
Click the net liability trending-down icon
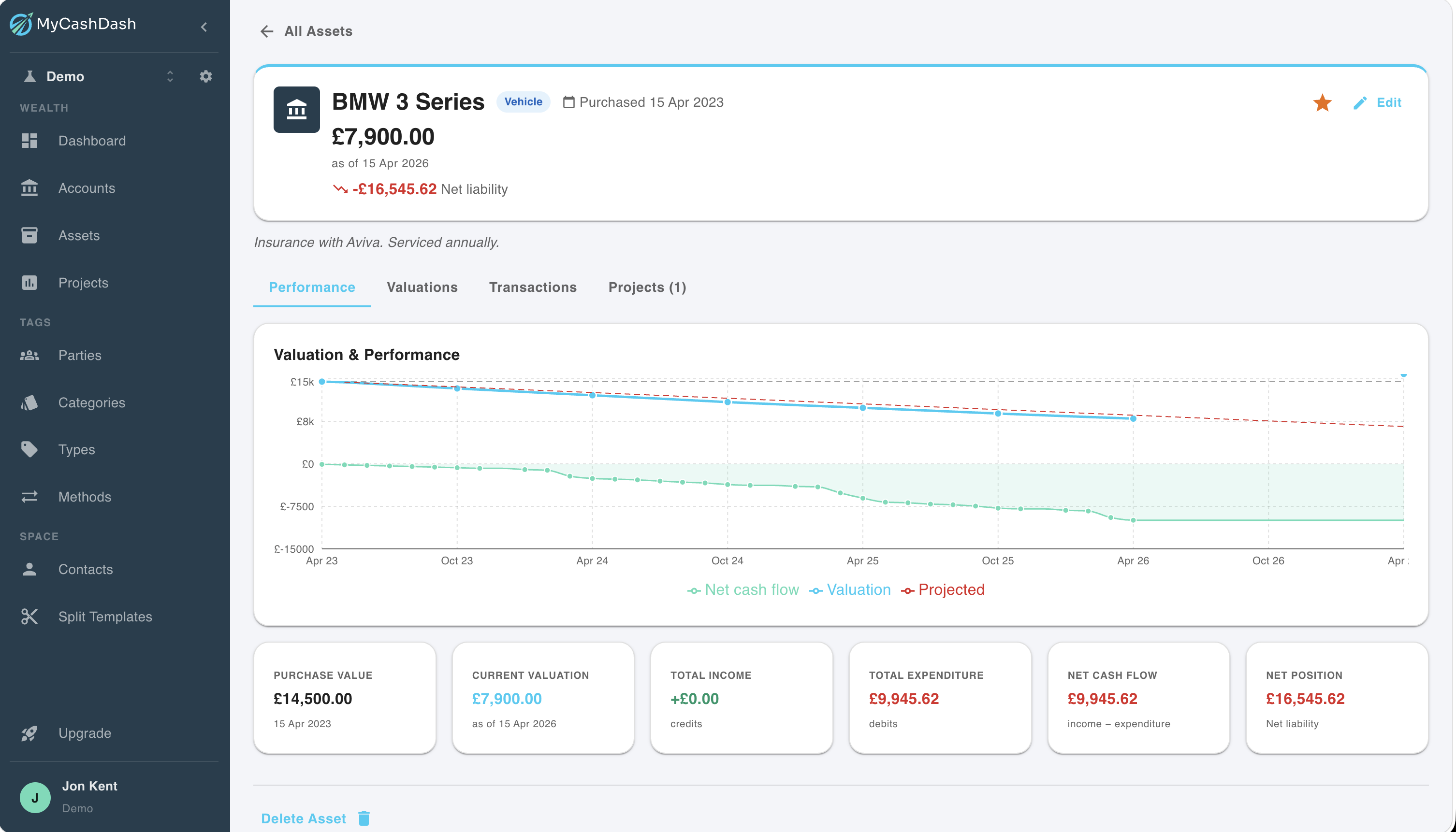pyautogui.click(x=340, y=189)
